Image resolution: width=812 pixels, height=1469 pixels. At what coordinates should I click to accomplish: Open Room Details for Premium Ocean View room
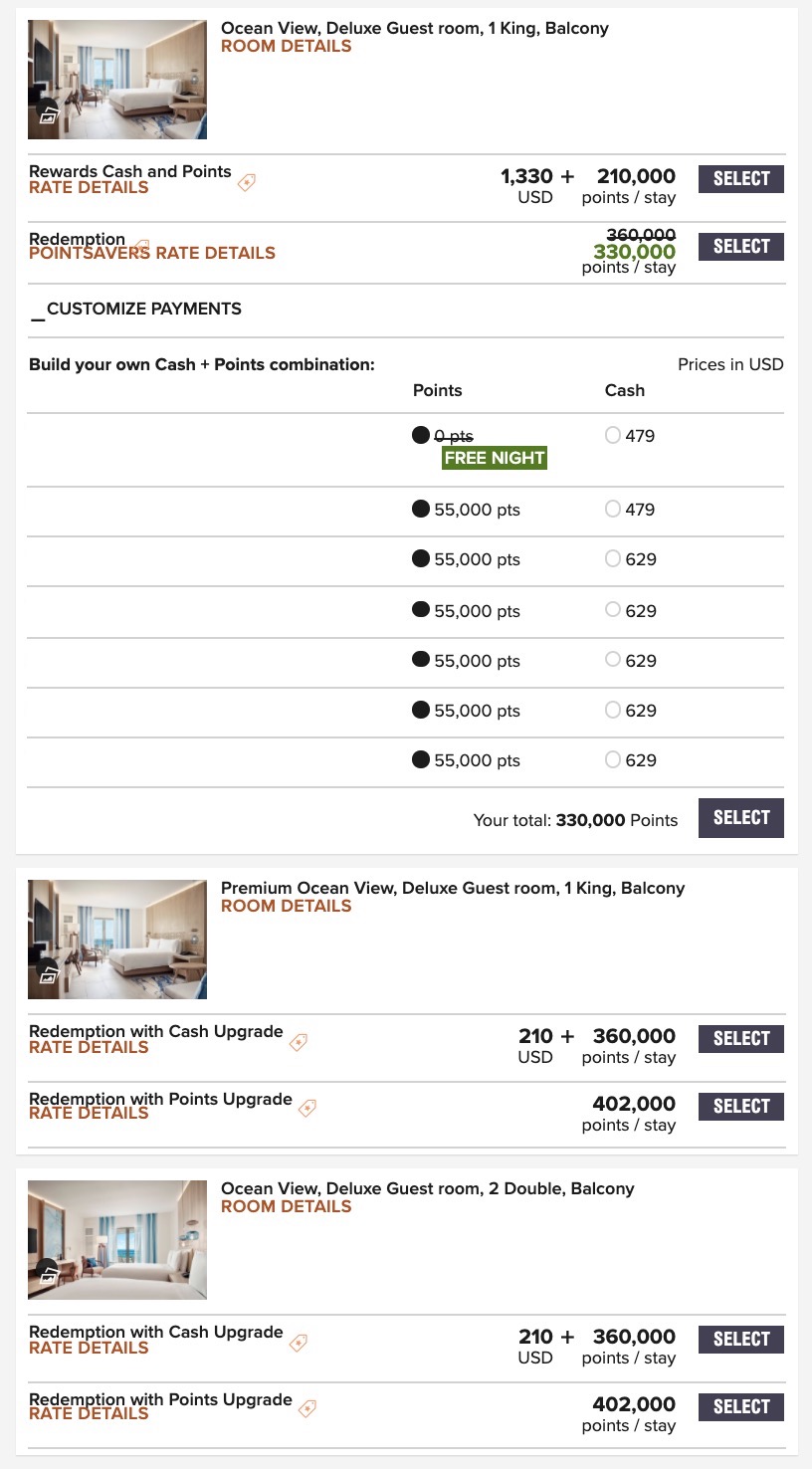coord(286,906)
